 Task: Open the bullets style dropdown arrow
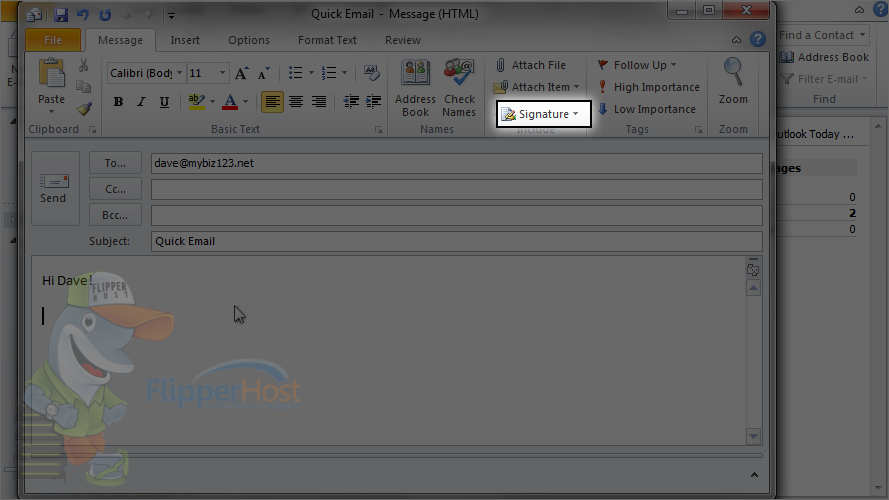point(311,73)
